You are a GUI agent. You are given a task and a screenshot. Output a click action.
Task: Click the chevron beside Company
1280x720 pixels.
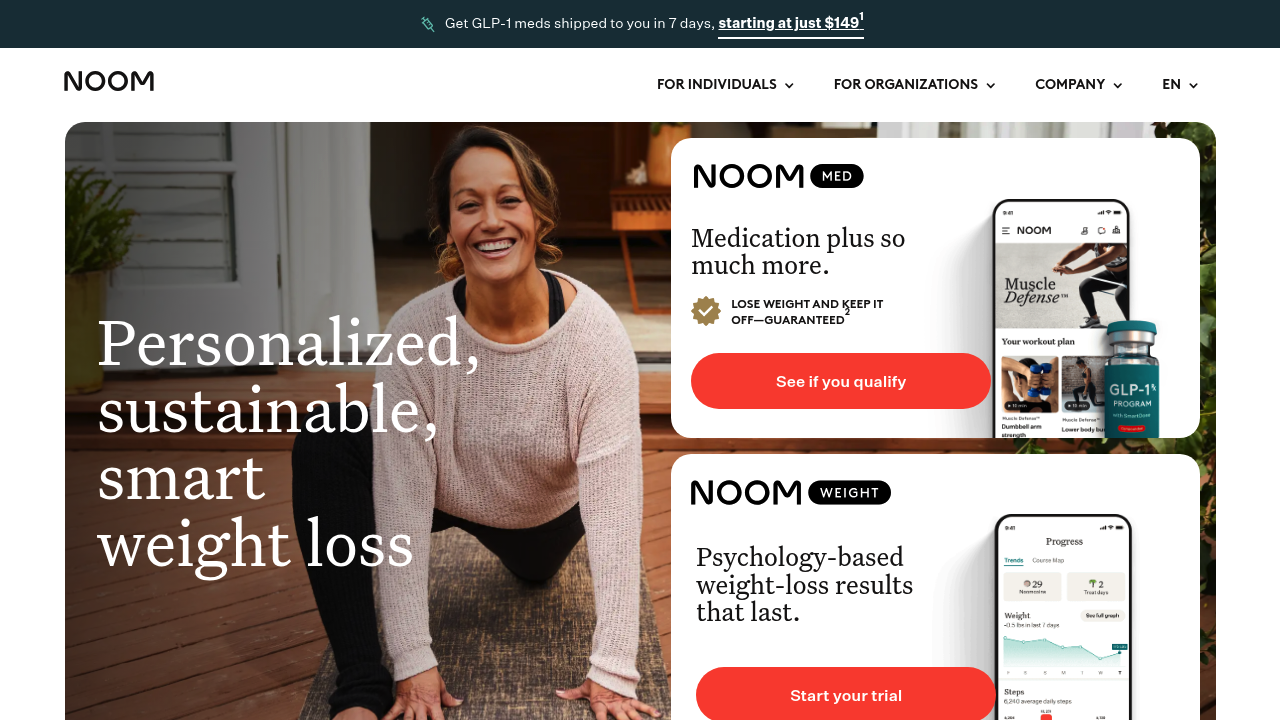click(1117, 85)
